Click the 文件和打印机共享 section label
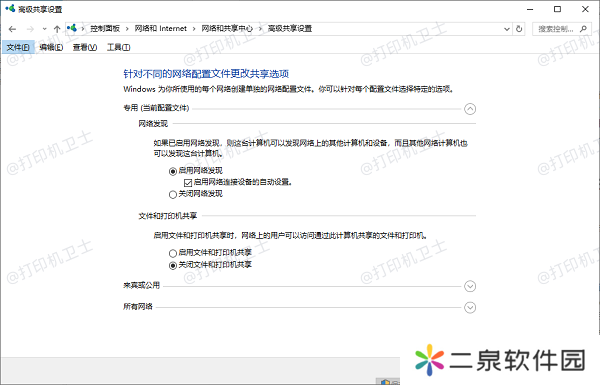 point(168,216)
